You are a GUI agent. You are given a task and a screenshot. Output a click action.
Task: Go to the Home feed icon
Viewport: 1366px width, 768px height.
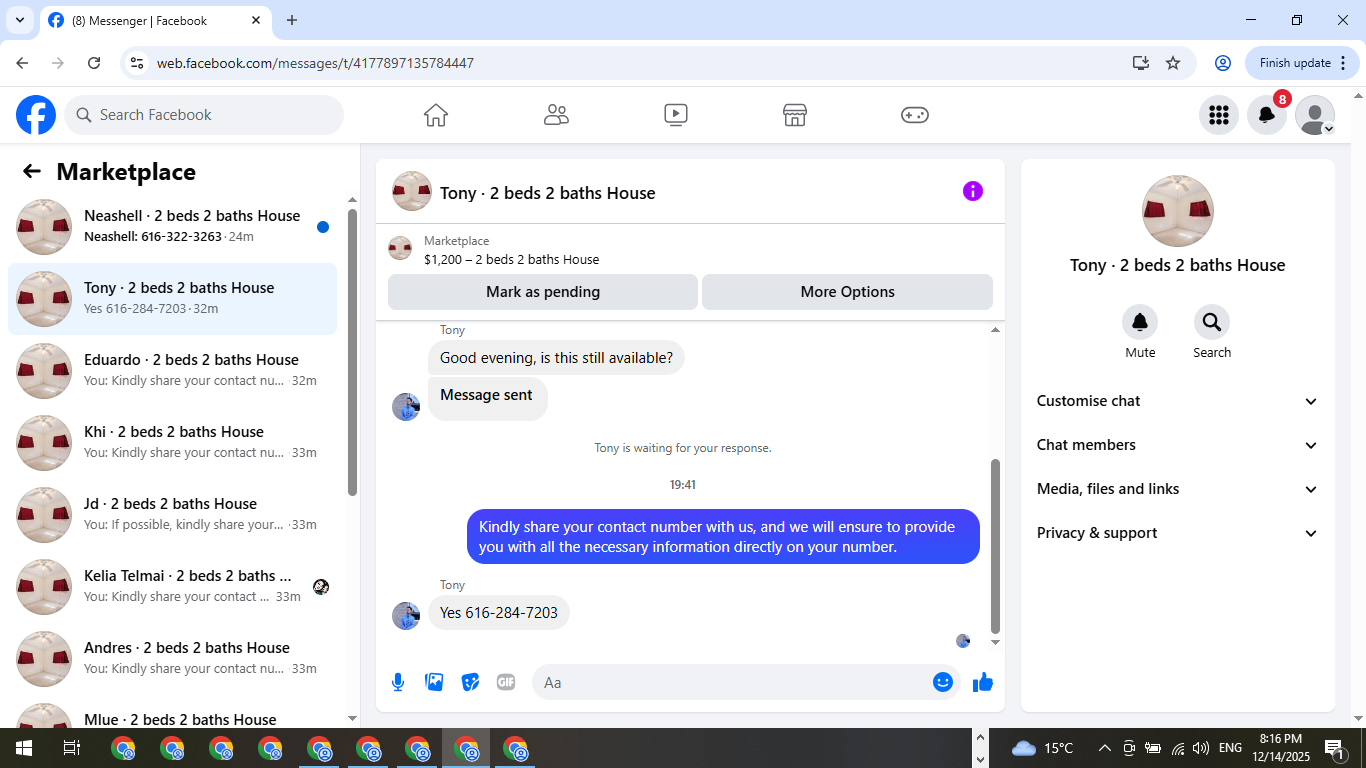click(x=436, y=115)
